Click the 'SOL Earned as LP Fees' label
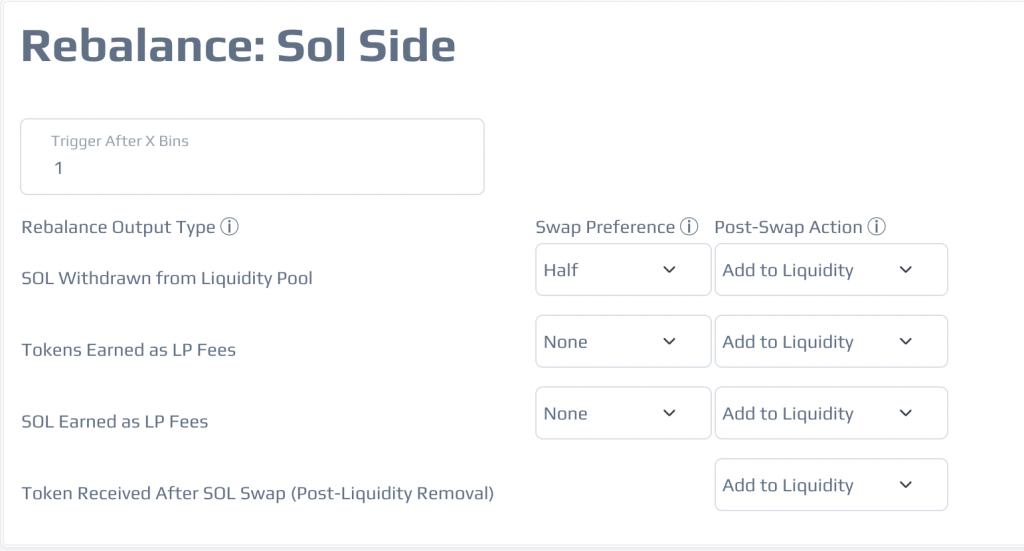 [114, 422]
